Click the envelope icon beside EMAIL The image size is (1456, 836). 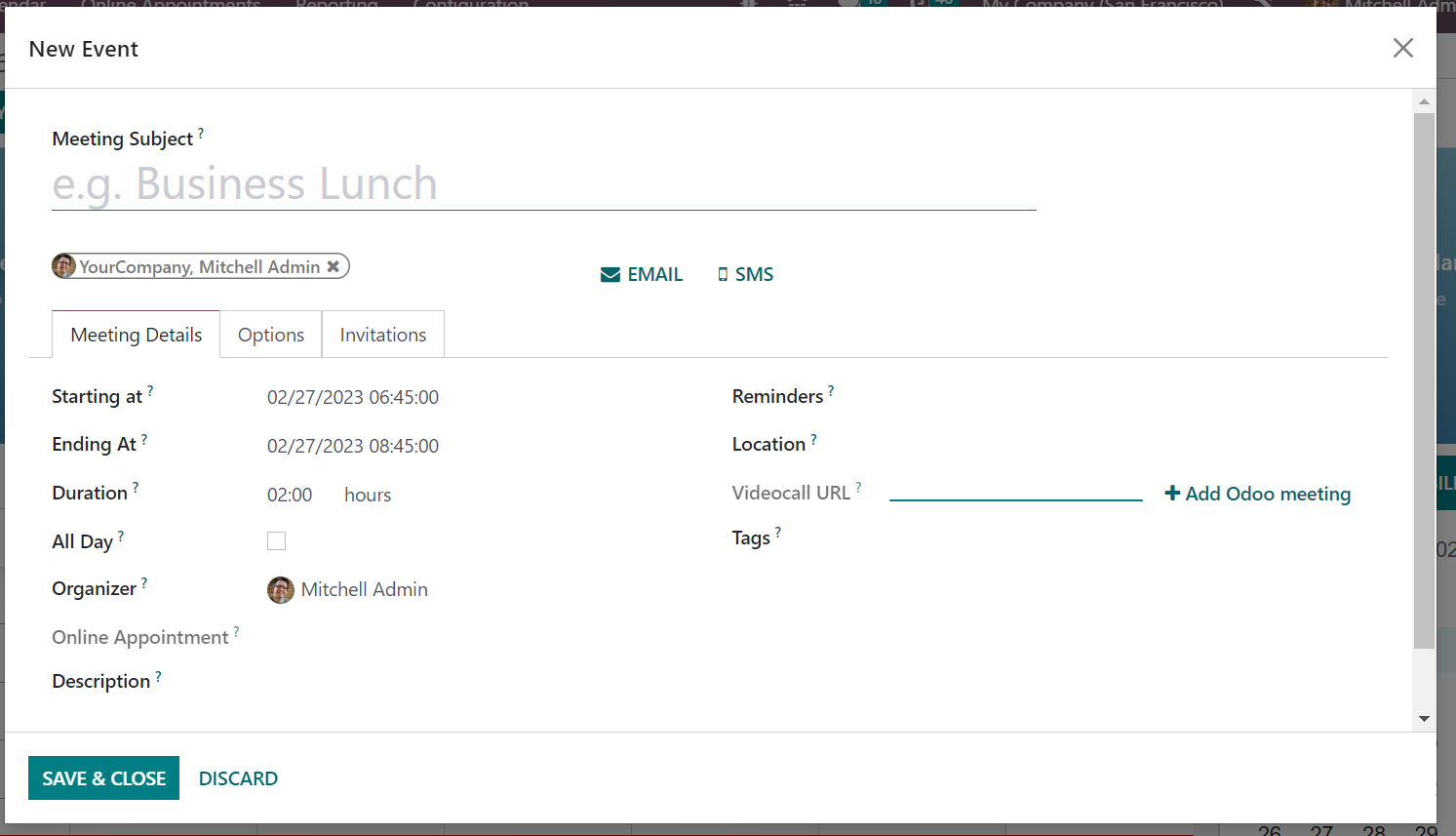(610, 275)
